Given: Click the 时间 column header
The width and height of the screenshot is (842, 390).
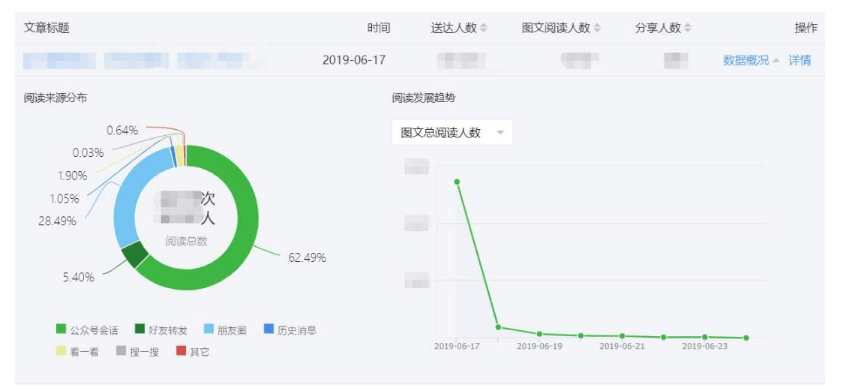Looking at the screenshot, I should click(x=379, y=28).
